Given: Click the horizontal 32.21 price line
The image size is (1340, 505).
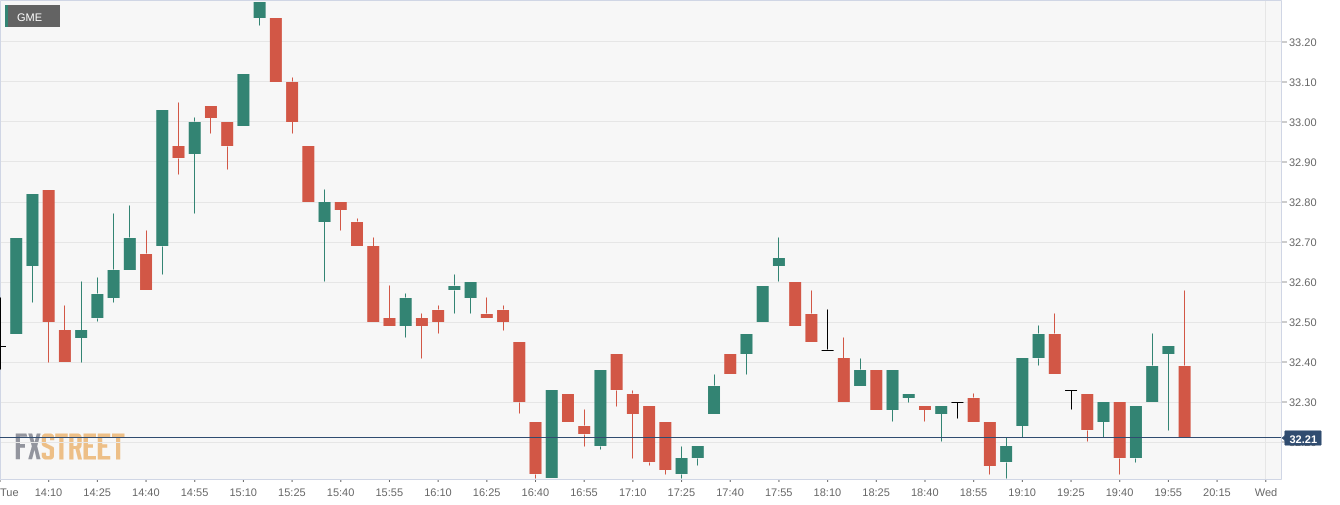Looking at the screenshot, I should tap(640, 438).
